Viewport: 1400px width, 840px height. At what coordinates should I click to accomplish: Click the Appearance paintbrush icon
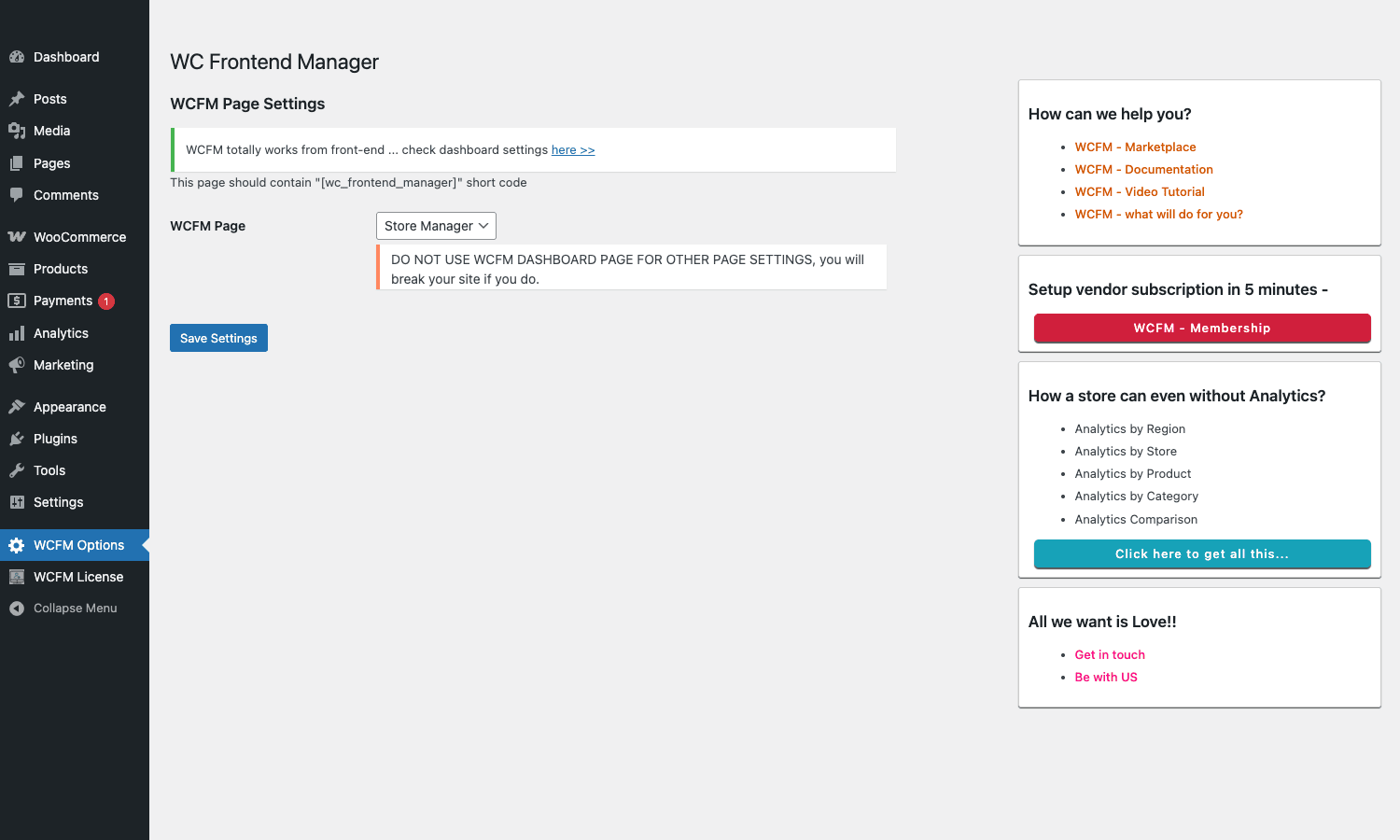pyautogui.click(x=17, y=407)
